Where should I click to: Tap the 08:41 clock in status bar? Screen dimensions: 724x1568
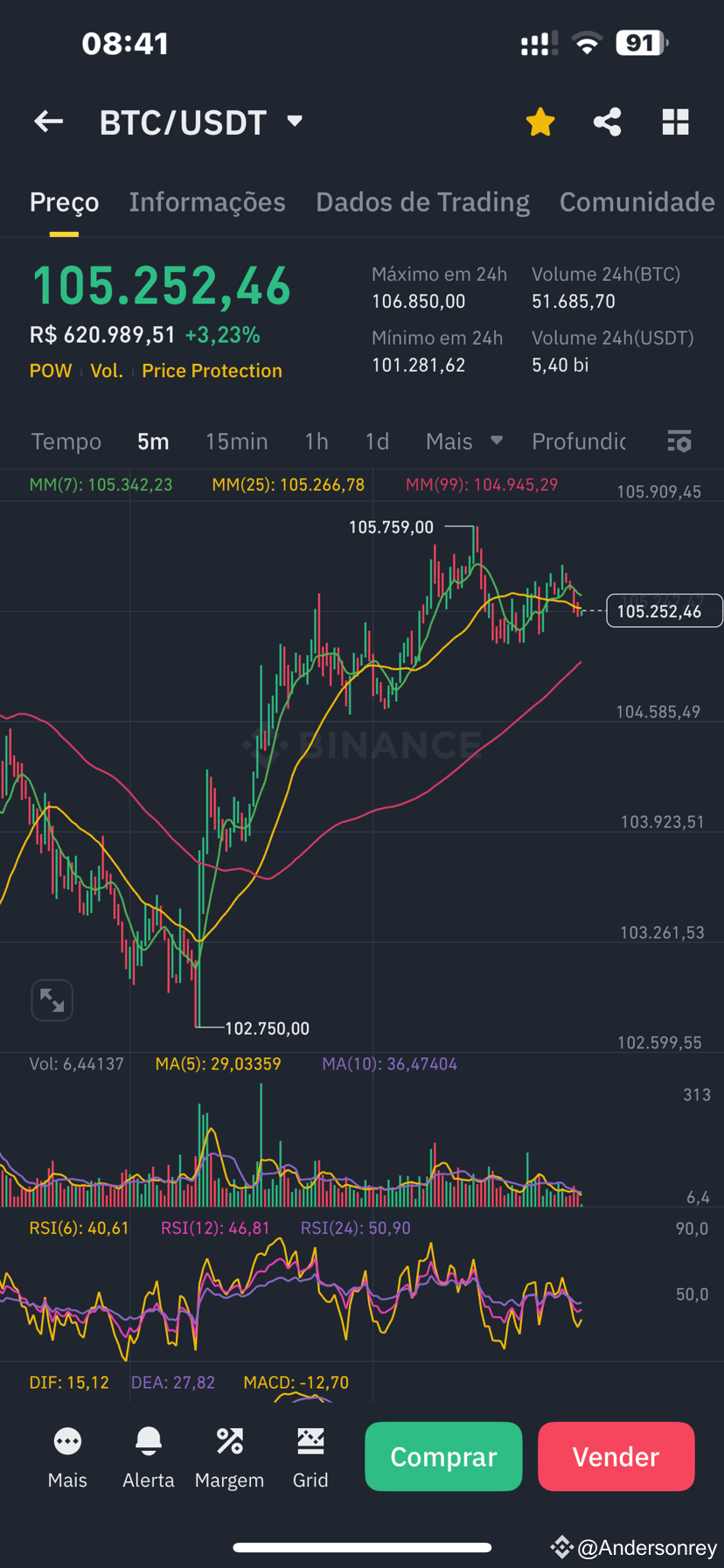click(x=125, y=44)
